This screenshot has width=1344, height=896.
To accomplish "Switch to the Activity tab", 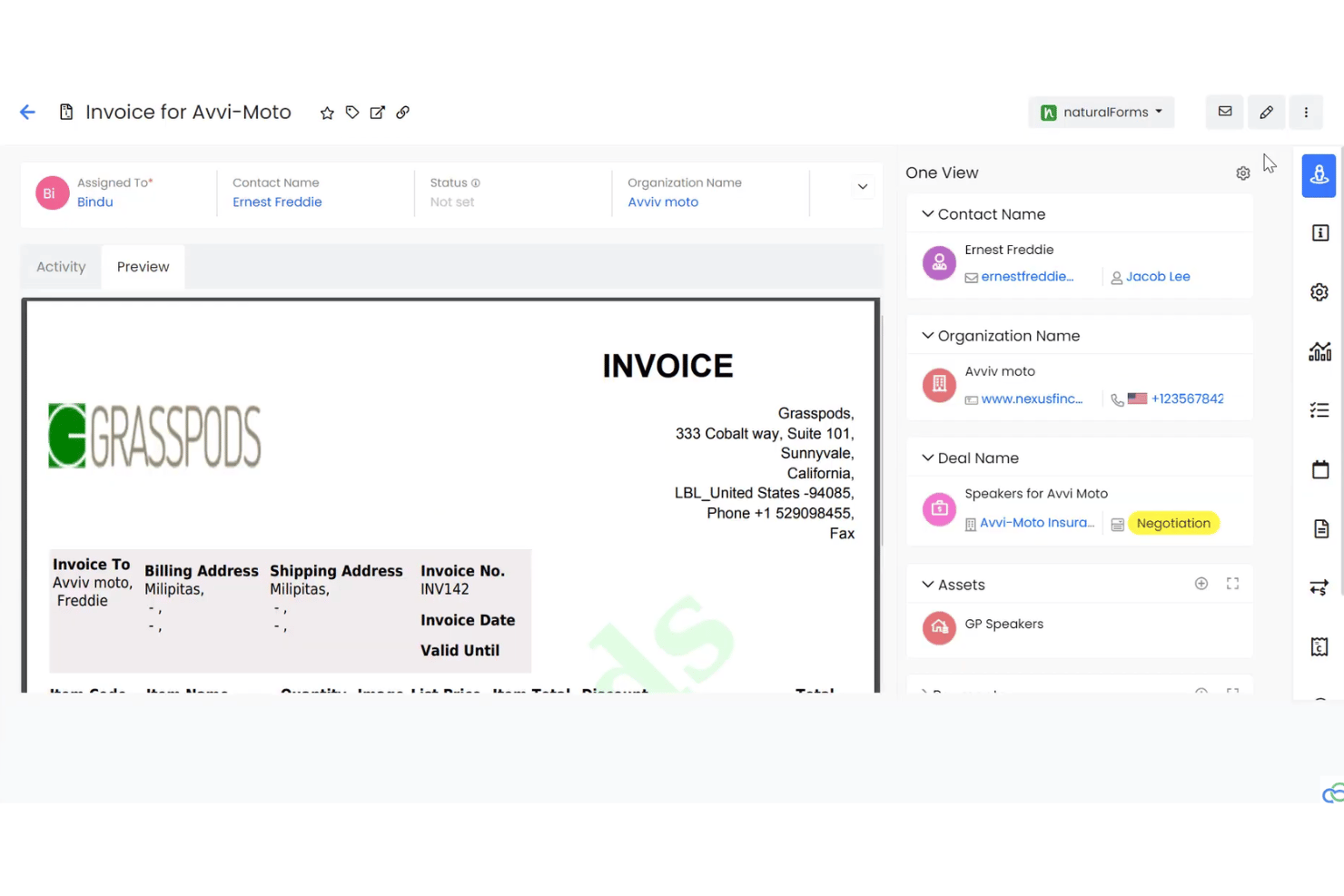I will 61,267.
